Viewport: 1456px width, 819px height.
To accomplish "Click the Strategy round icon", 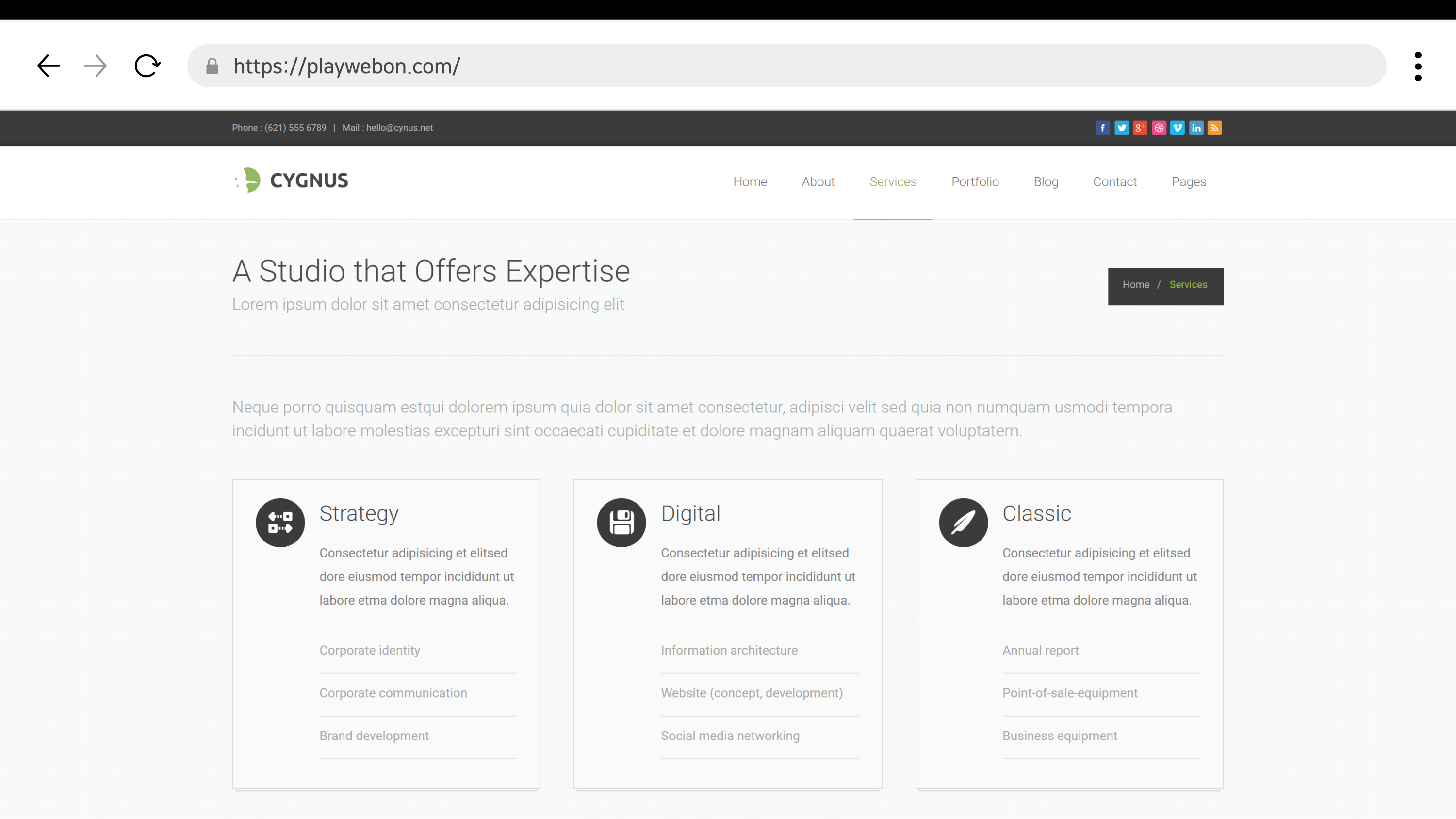I will coord(280,522).
